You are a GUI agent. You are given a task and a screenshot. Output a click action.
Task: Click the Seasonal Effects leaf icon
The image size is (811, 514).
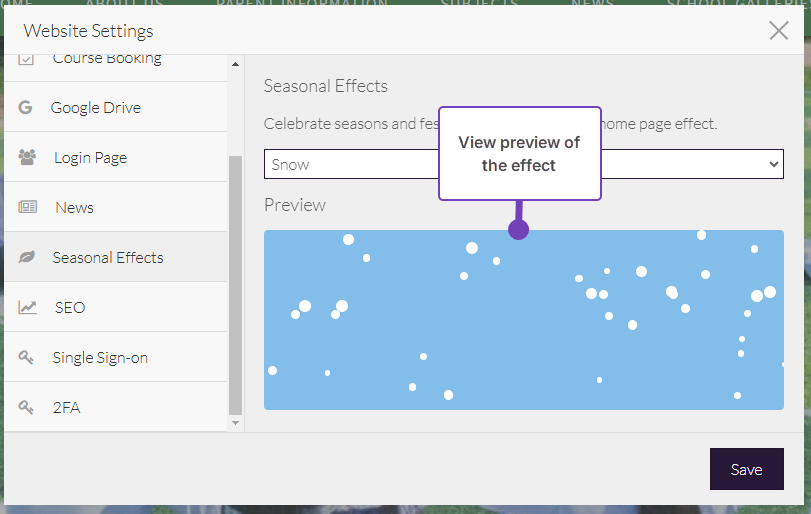coord(27,257)
